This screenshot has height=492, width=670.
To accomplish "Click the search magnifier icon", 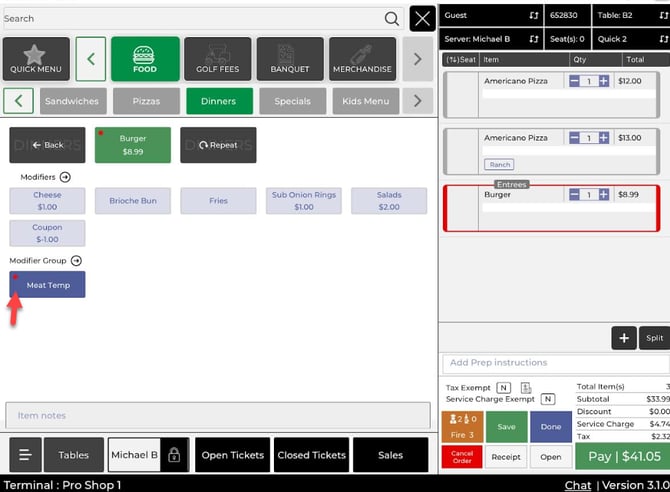I will pos(392,19).
